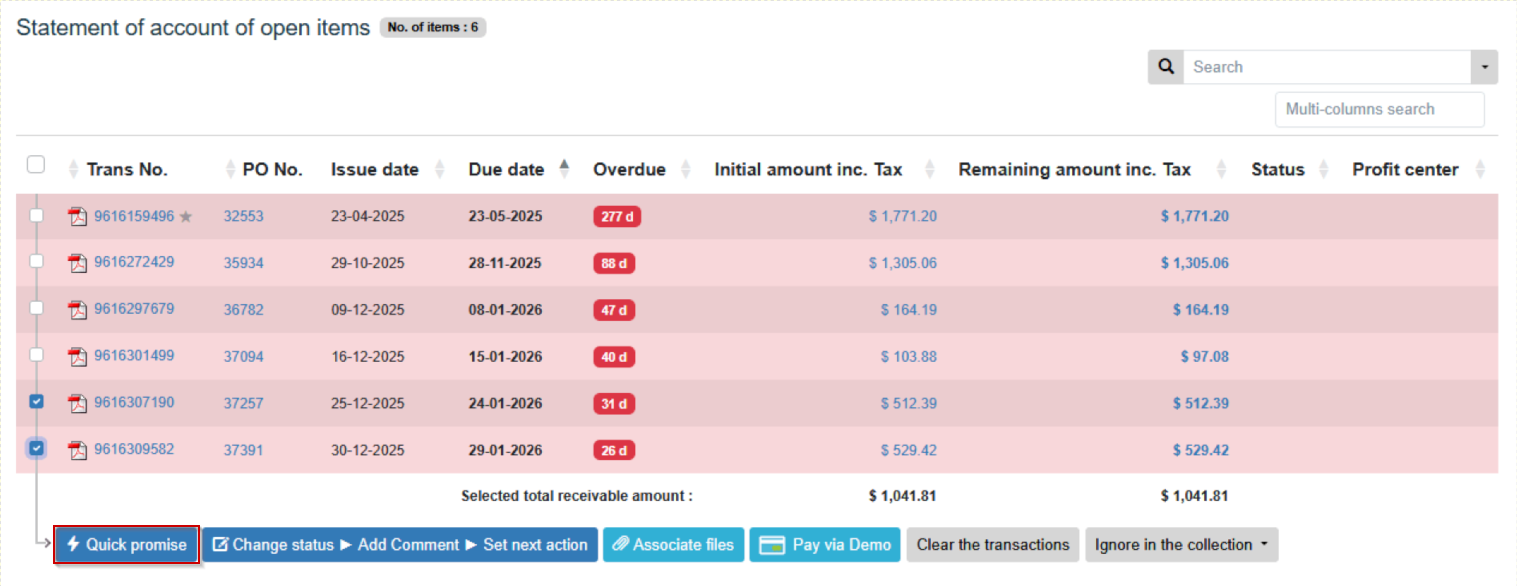The width and height of the screenshot is (1517, 586).
Task: Sort by Overdue column header
Action: tap(629, 170)
